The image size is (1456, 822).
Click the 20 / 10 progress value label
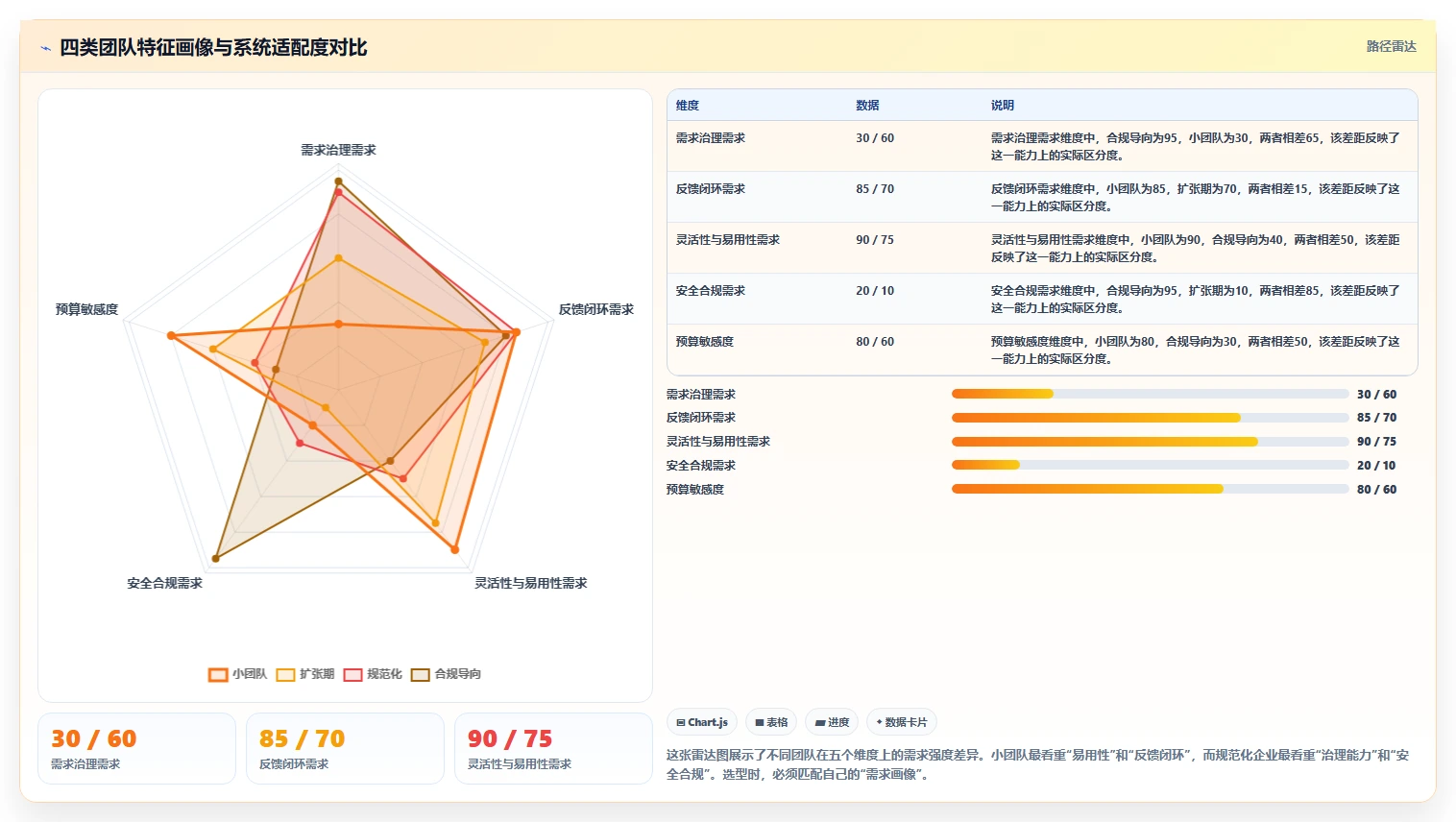pos(1376,466)
